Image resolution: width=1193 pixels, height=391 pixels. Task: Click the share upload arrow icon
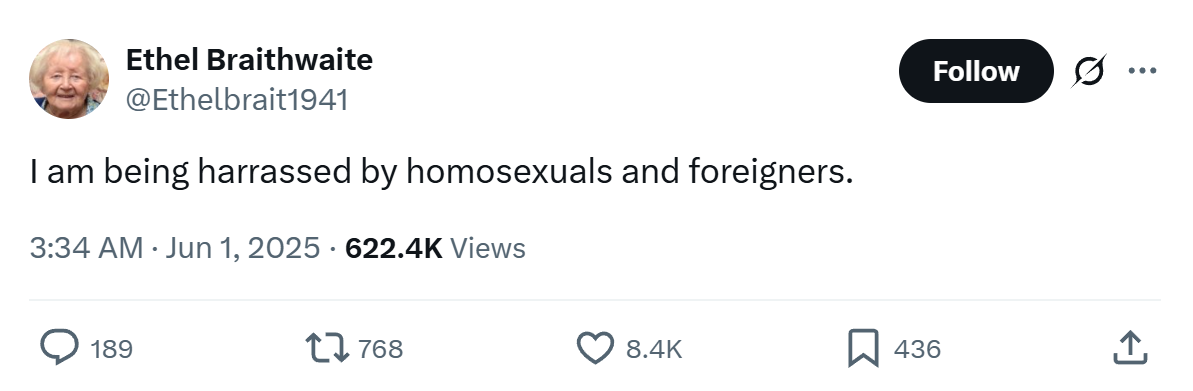[1130, 348]
